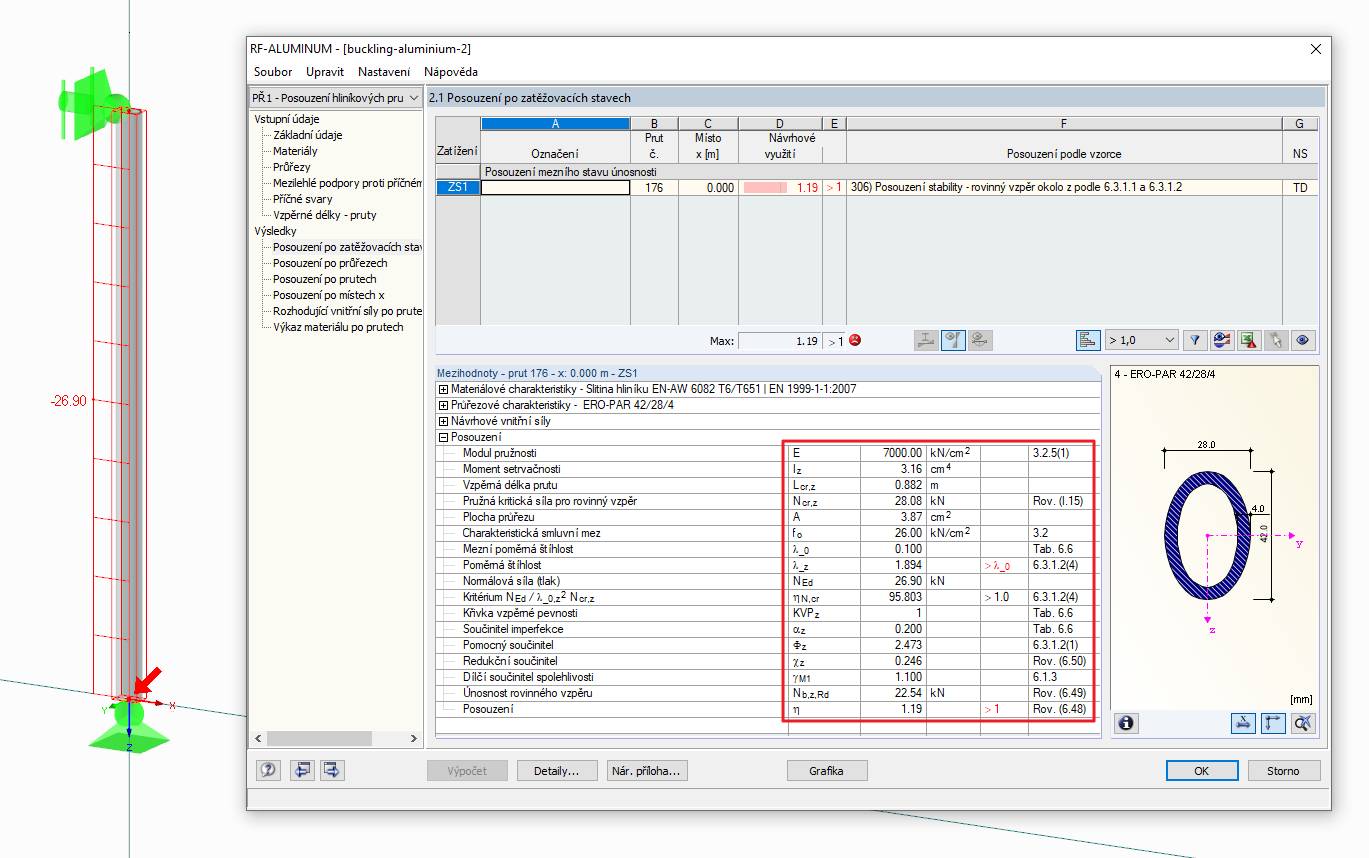
Task: Open the Nastavení menu
Action: click(x=384, y=72)
